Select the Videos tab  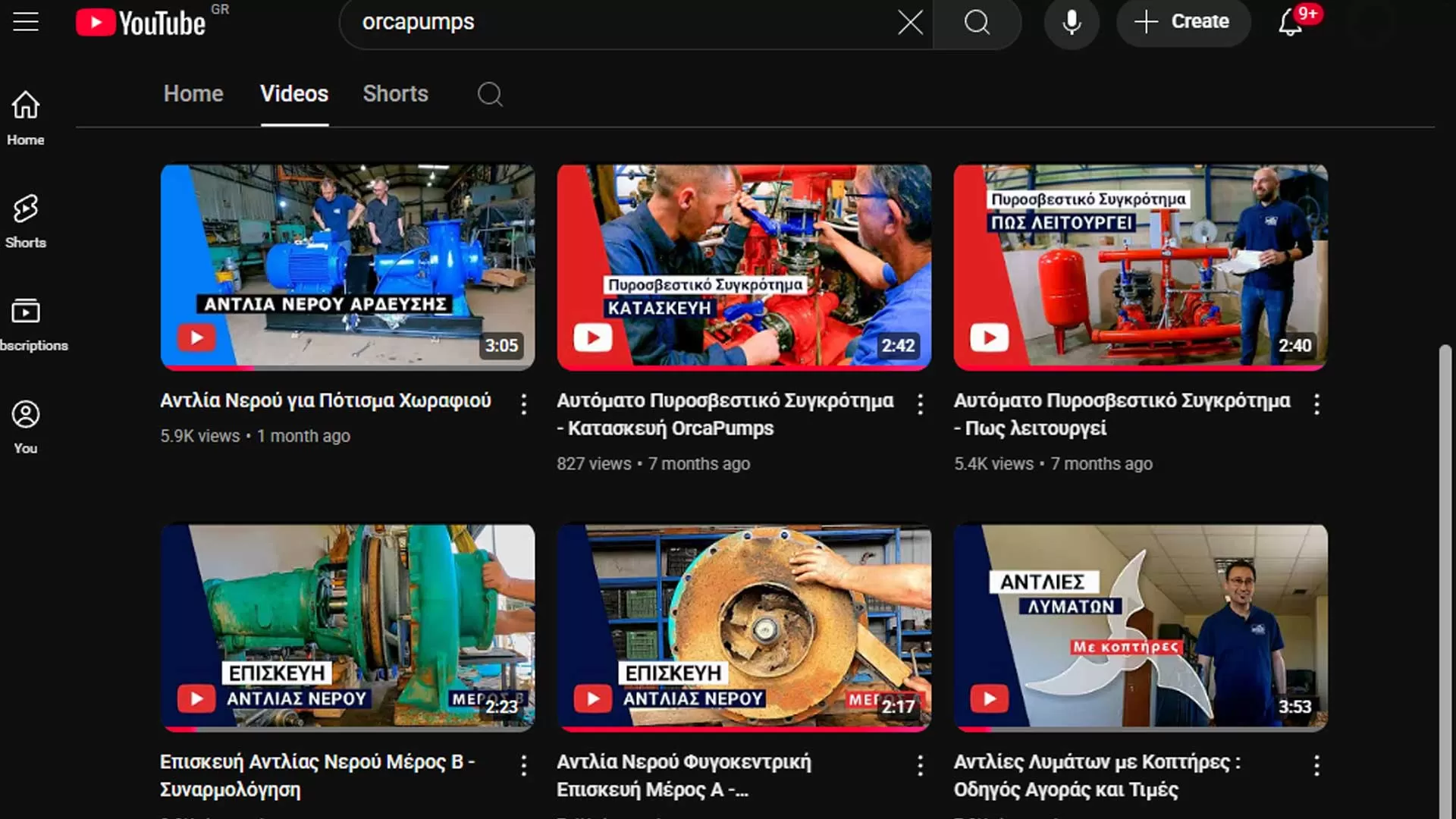(294, 94)
